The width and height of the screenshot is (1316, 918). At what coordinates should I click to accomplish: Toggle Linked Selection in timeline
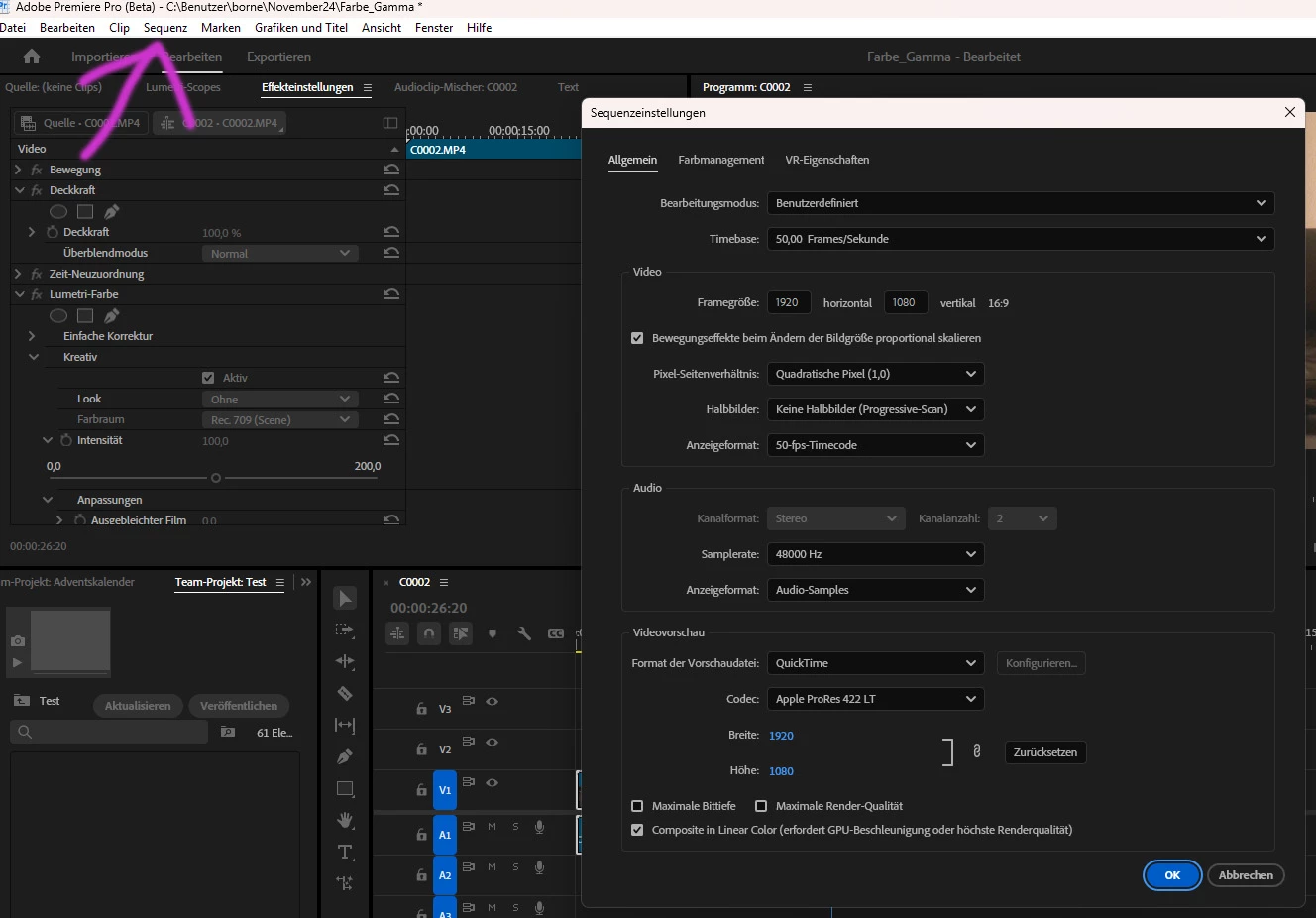(x=461, y=633)
